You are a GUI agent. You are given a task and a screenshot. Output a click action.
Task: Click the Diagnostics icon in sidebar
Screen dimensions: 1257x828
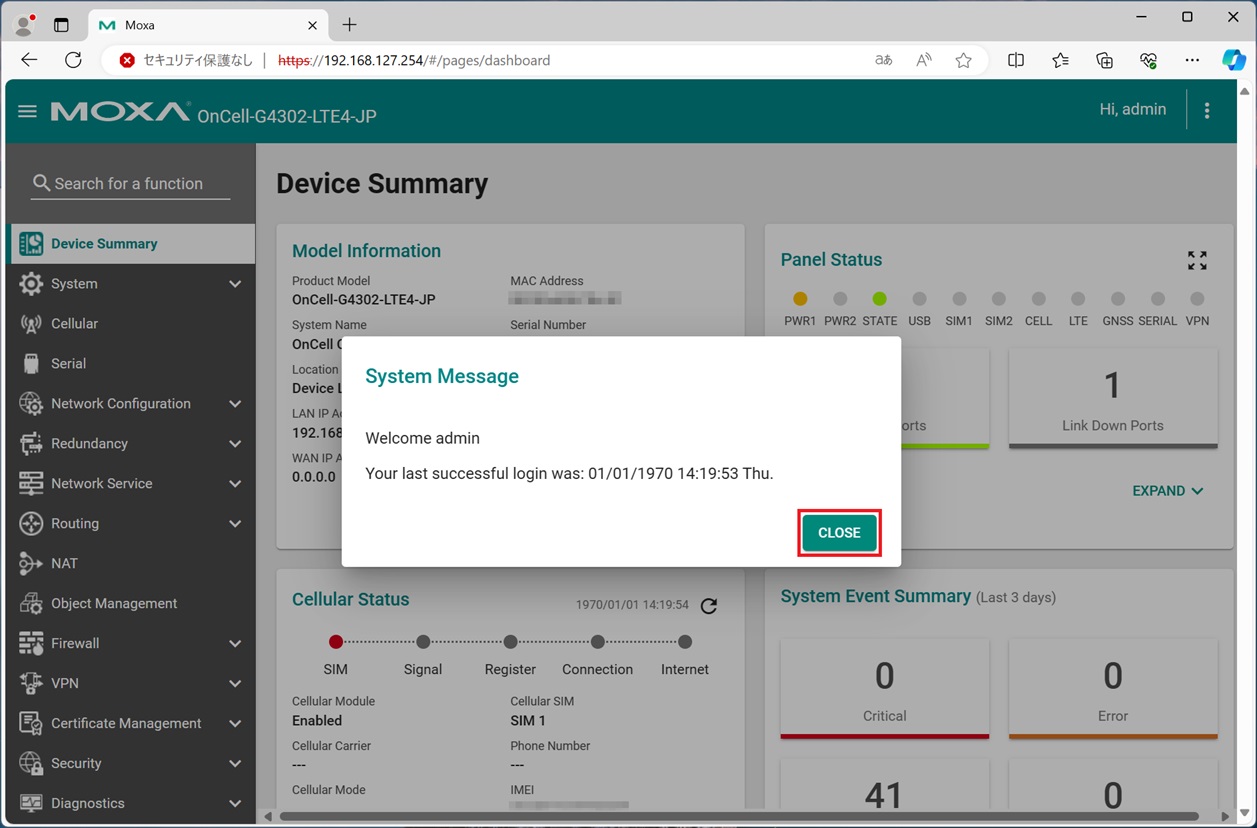(31, 804)
